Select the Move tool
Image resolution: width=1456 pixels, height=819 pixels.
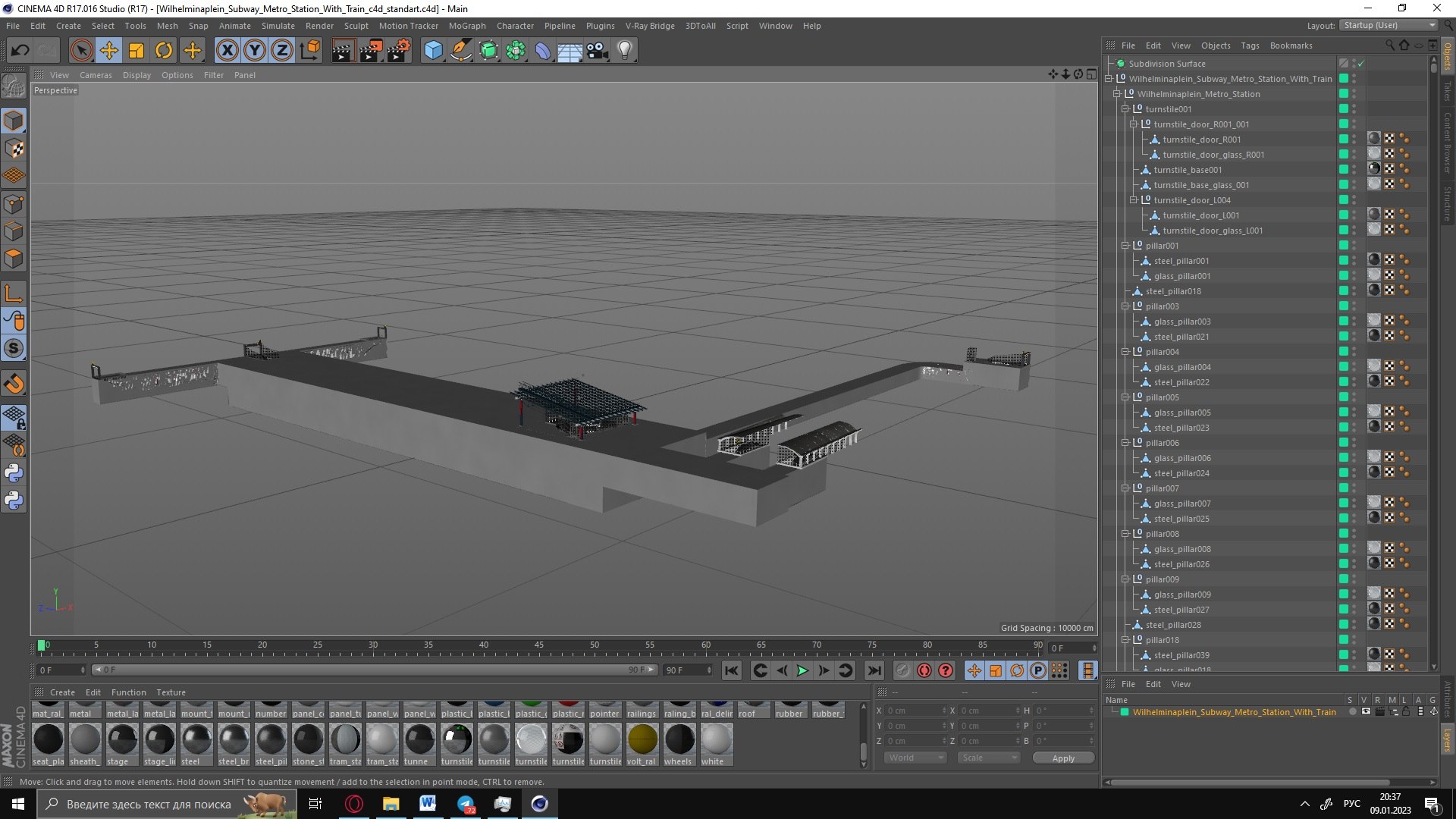(x=109, y=51)
